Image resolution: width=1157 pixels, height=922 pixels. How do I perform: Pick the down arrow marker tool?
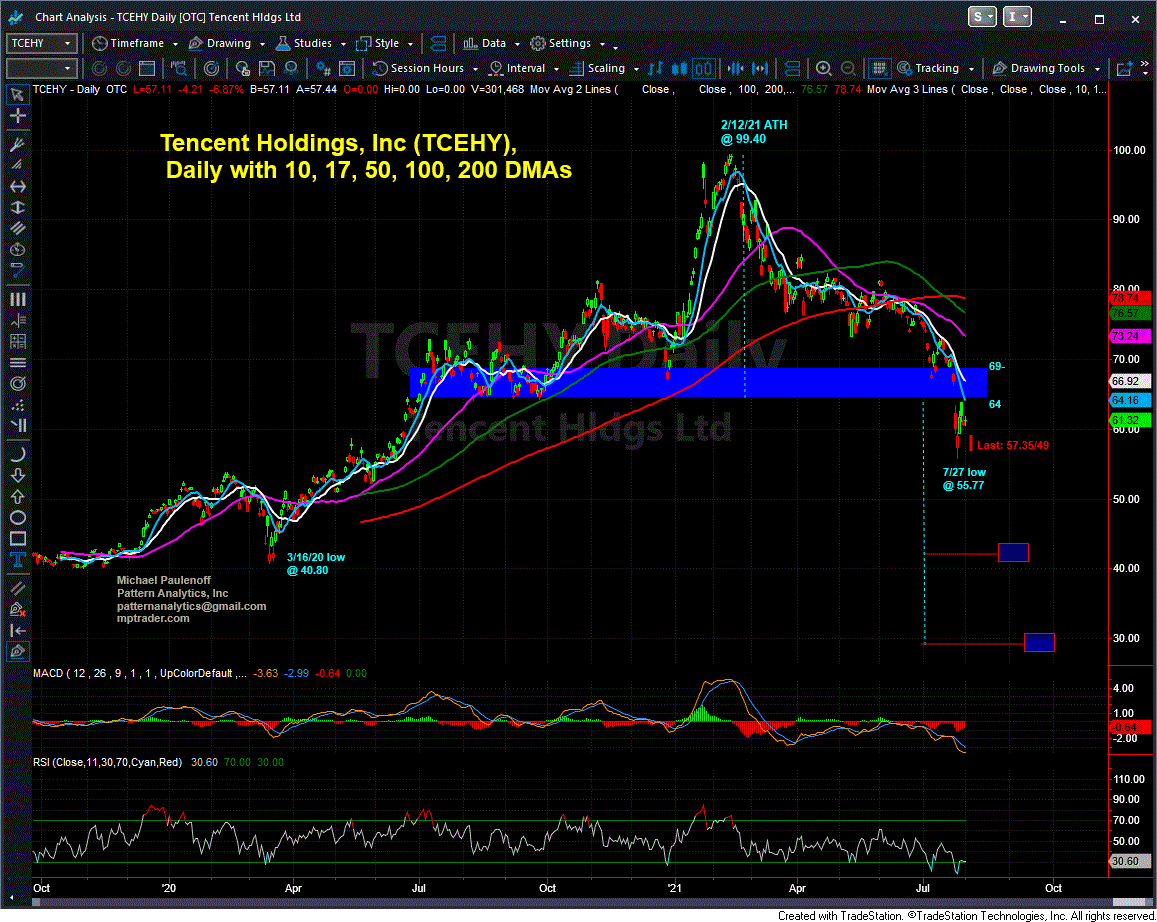[18, 475]
